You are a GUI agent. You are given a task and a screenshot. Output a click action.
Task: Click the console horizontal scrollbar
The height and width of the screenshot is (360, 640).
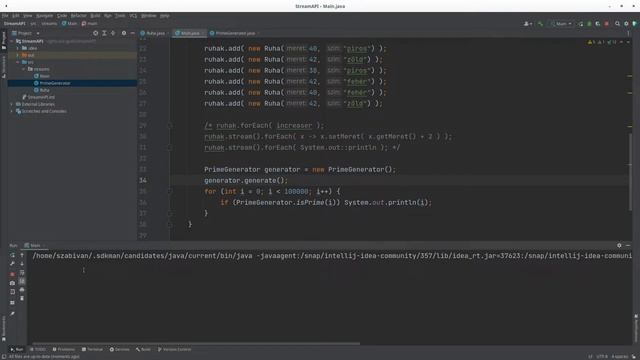(x=196, y=344)
